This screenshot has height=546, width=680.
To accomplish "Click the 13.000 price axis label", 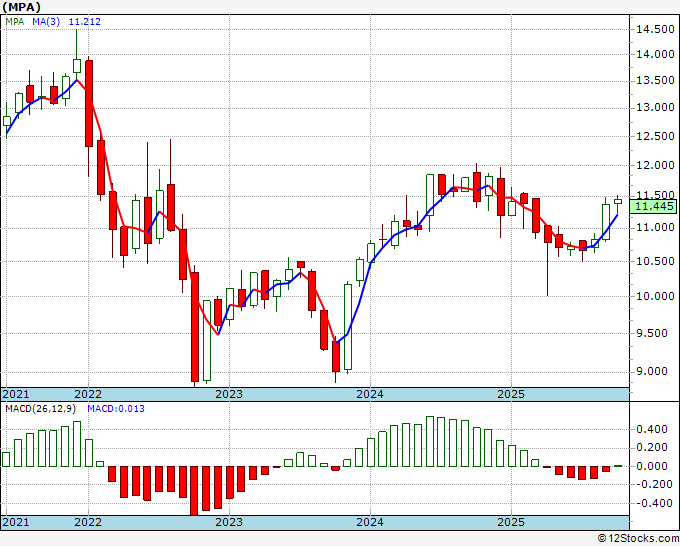I will point(655,108).
